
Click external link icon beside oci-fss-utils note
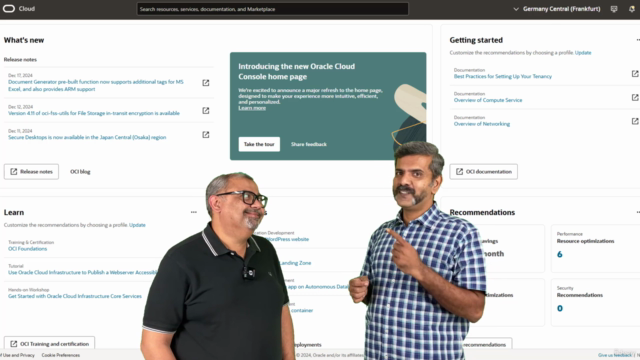206,111
